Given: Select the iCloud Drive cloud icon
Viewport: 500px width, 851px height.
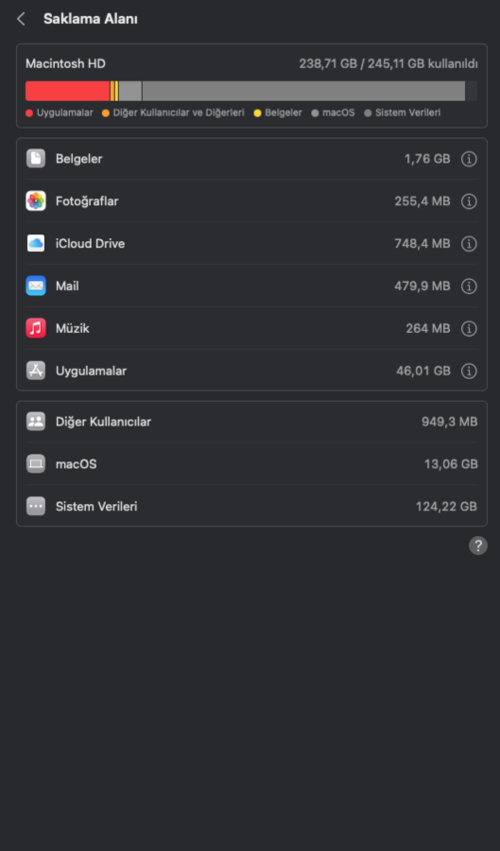Looking at the screenshot, I should [x=36, y=243].
